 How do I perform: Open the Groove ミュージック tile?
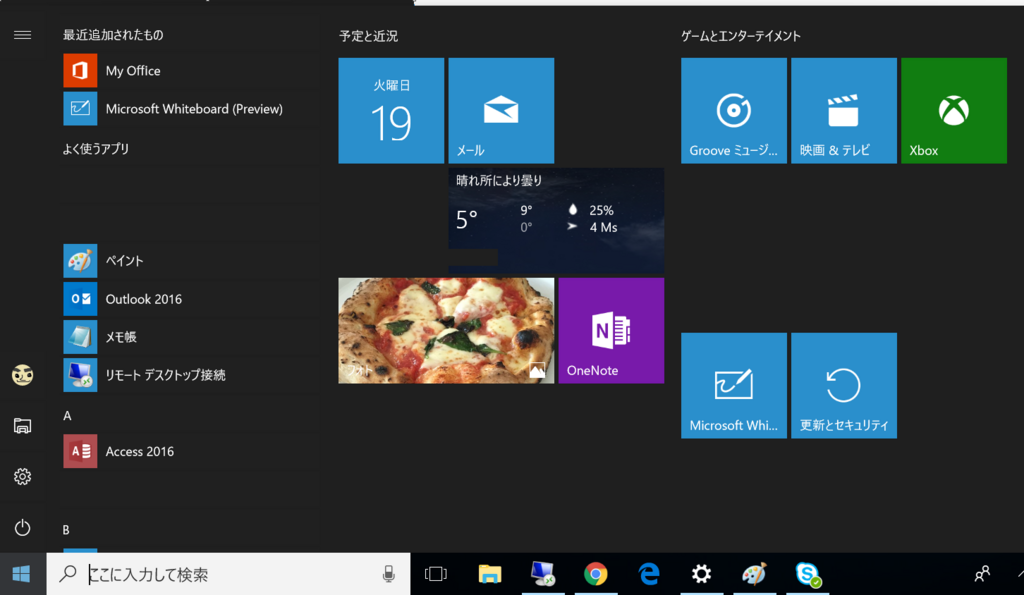click(x=734, y=110)
